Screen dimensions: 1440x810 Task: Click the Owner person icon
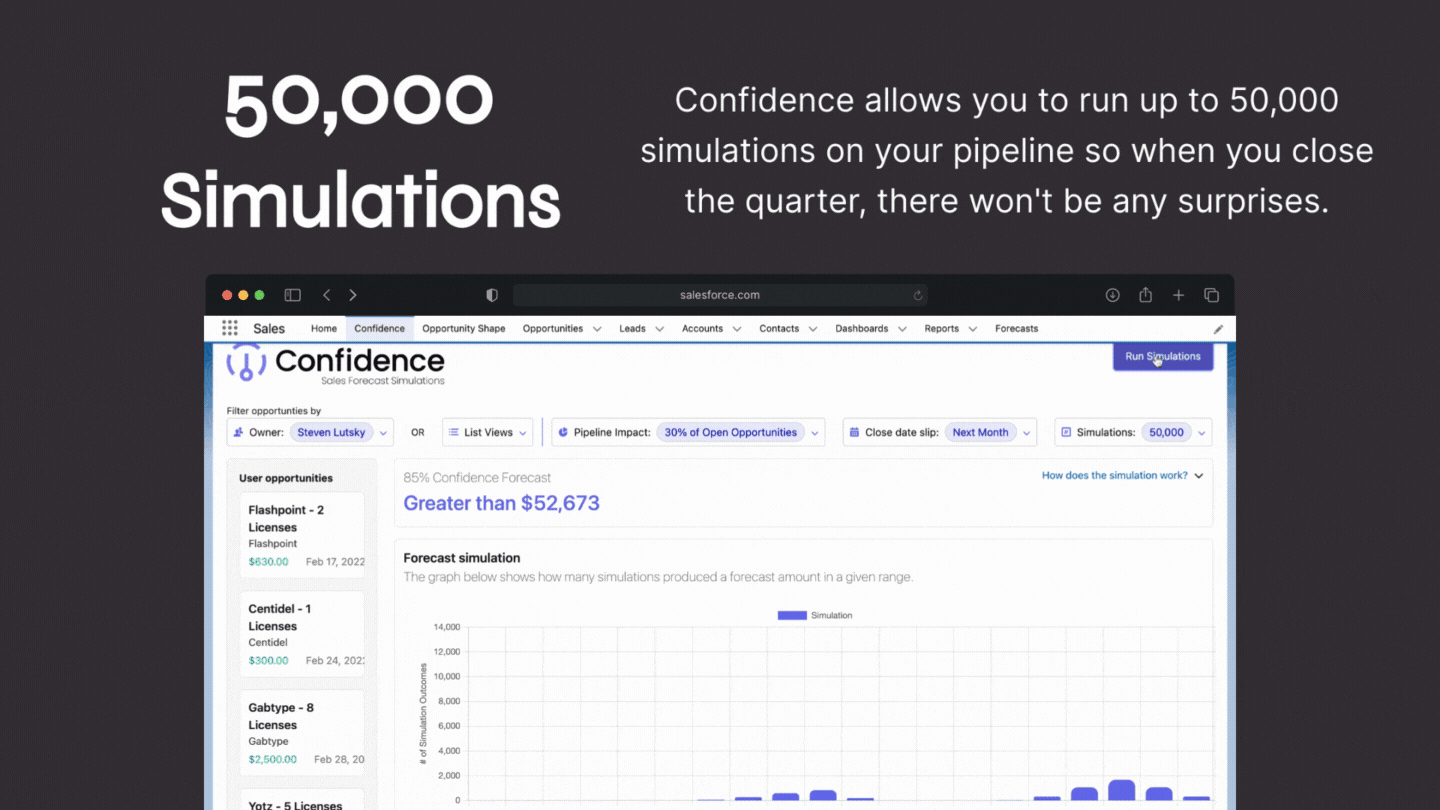(238, 432)
